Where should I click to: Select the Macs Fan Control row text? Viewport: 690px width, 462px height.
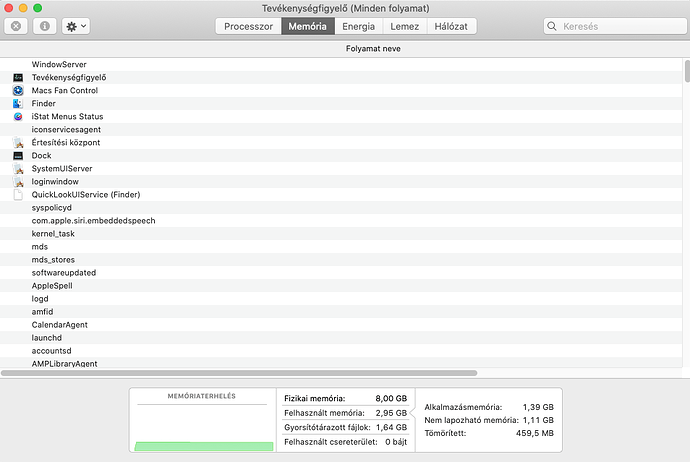click(x=65, y=91)
